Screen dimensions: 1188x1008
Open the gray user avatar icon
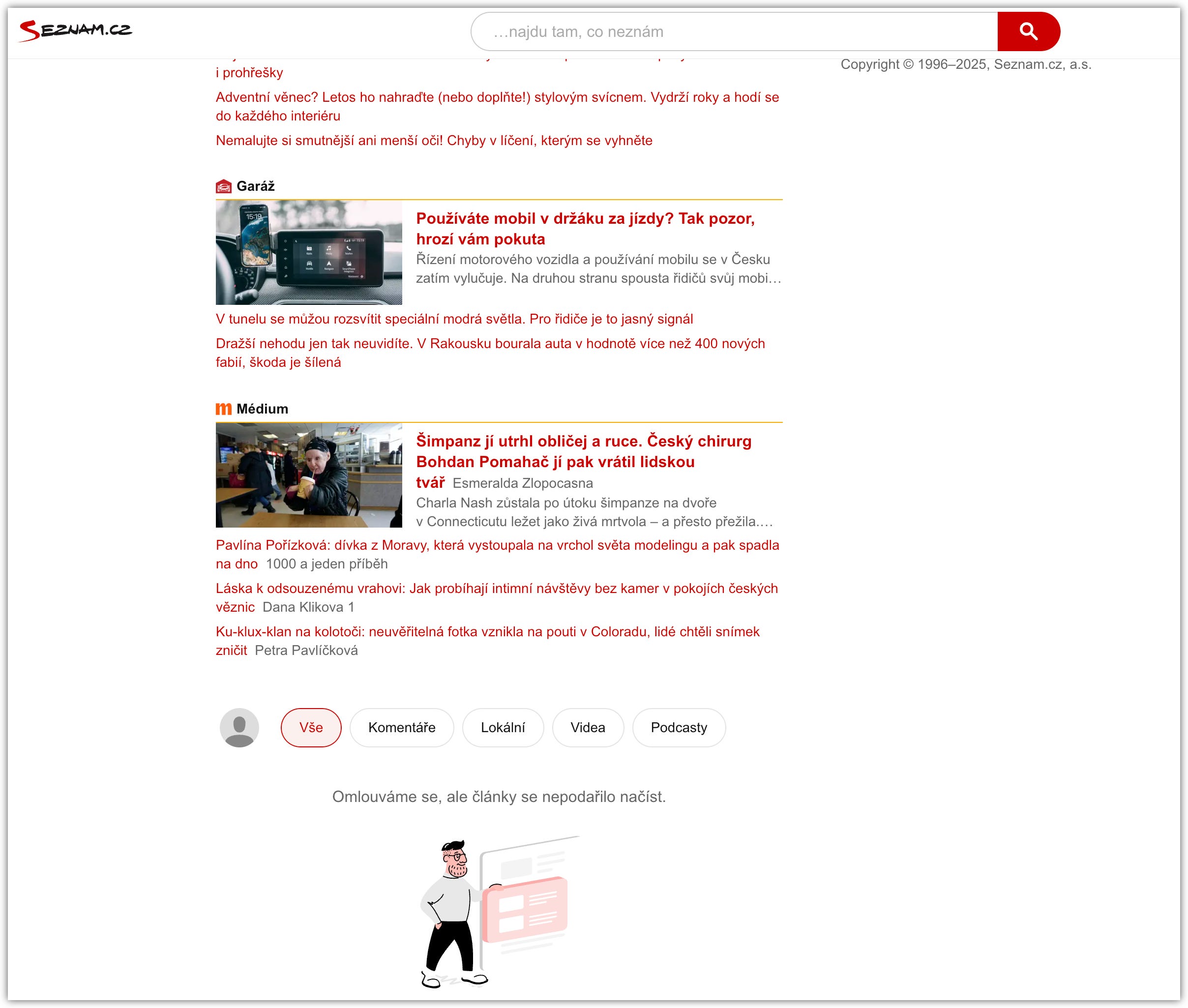tap(239, 727)
